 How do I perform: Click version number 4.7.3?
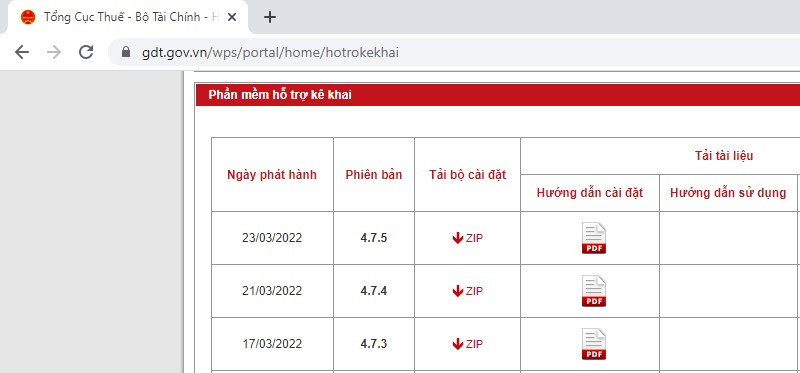[373, 344]
